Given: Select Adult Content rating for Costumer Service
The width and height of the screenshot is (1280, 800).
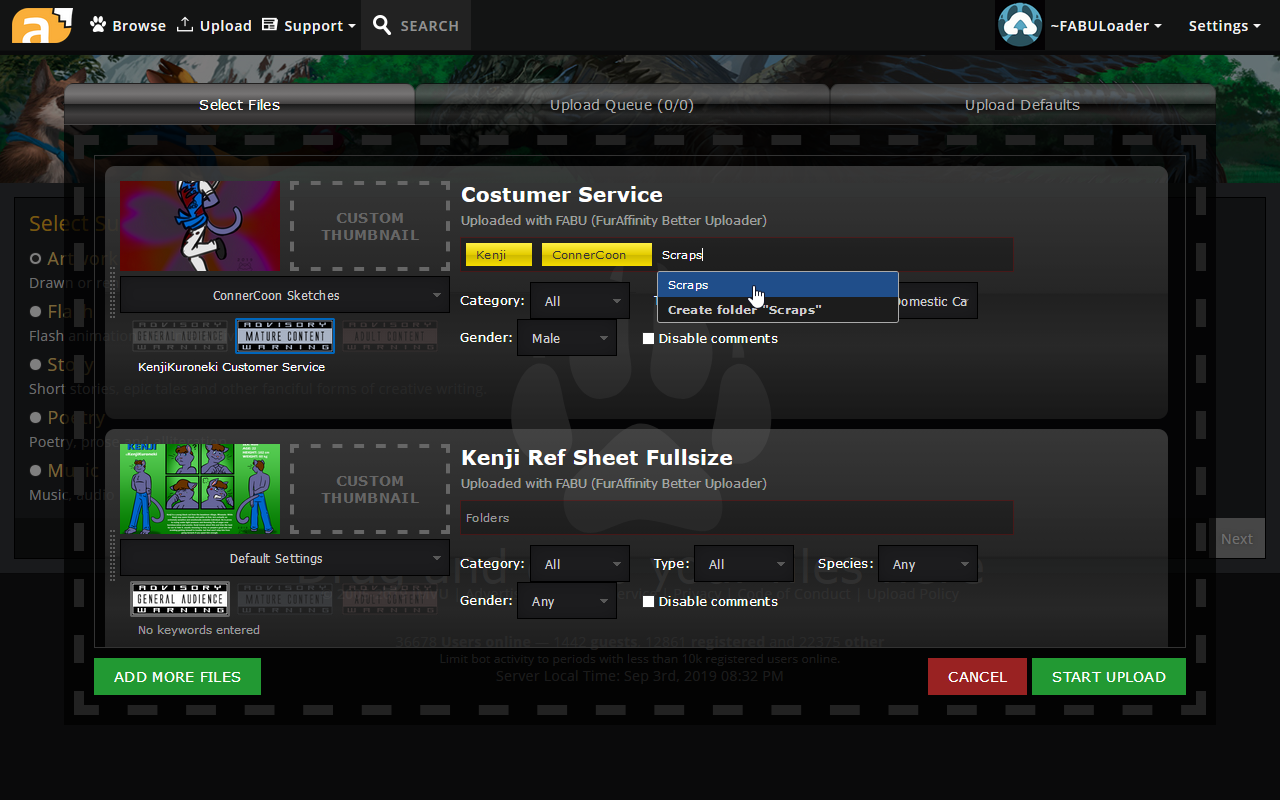Looking at the screenshot, I should (x=390, y=336).
